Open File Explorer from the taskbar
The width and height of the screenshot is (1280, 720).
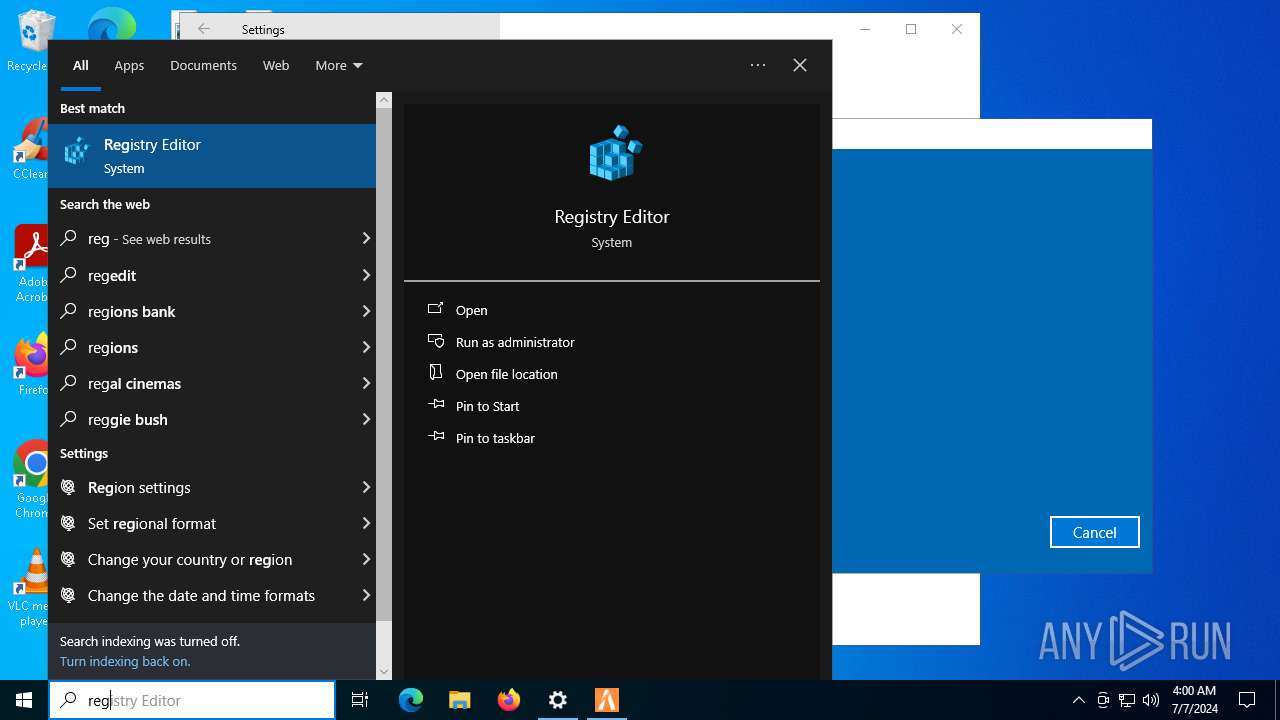(460, 700)
